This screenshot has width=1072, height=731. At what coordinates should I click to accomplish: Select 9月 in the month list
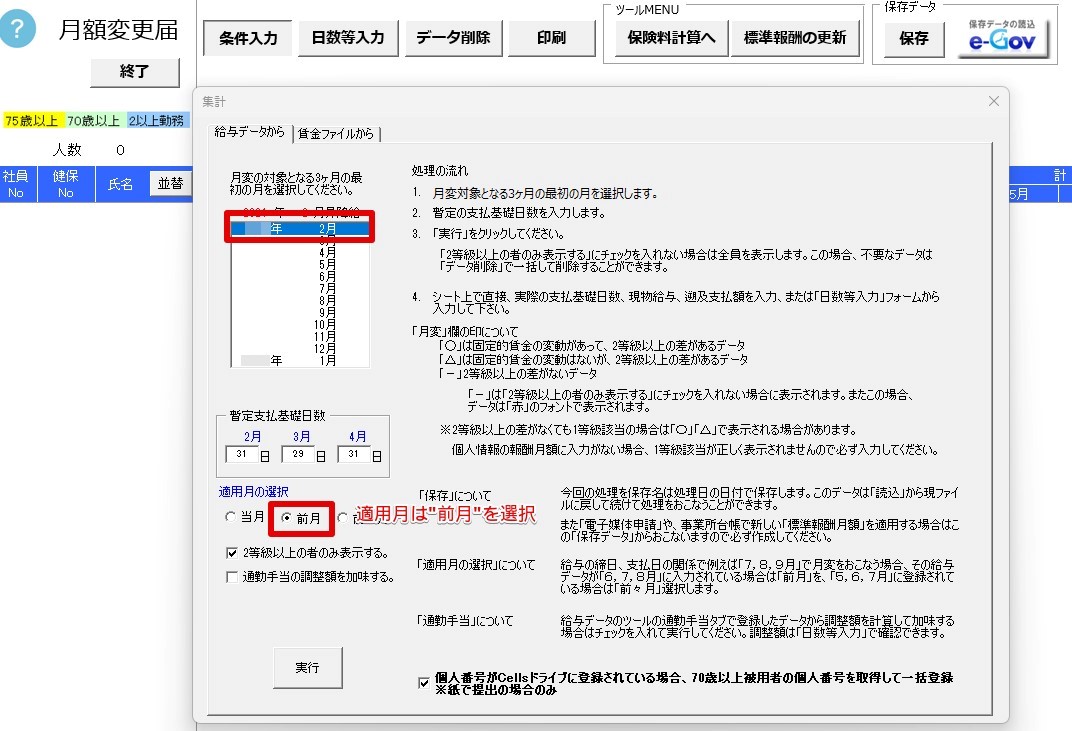pyautogui.click(x=300, y=313)
